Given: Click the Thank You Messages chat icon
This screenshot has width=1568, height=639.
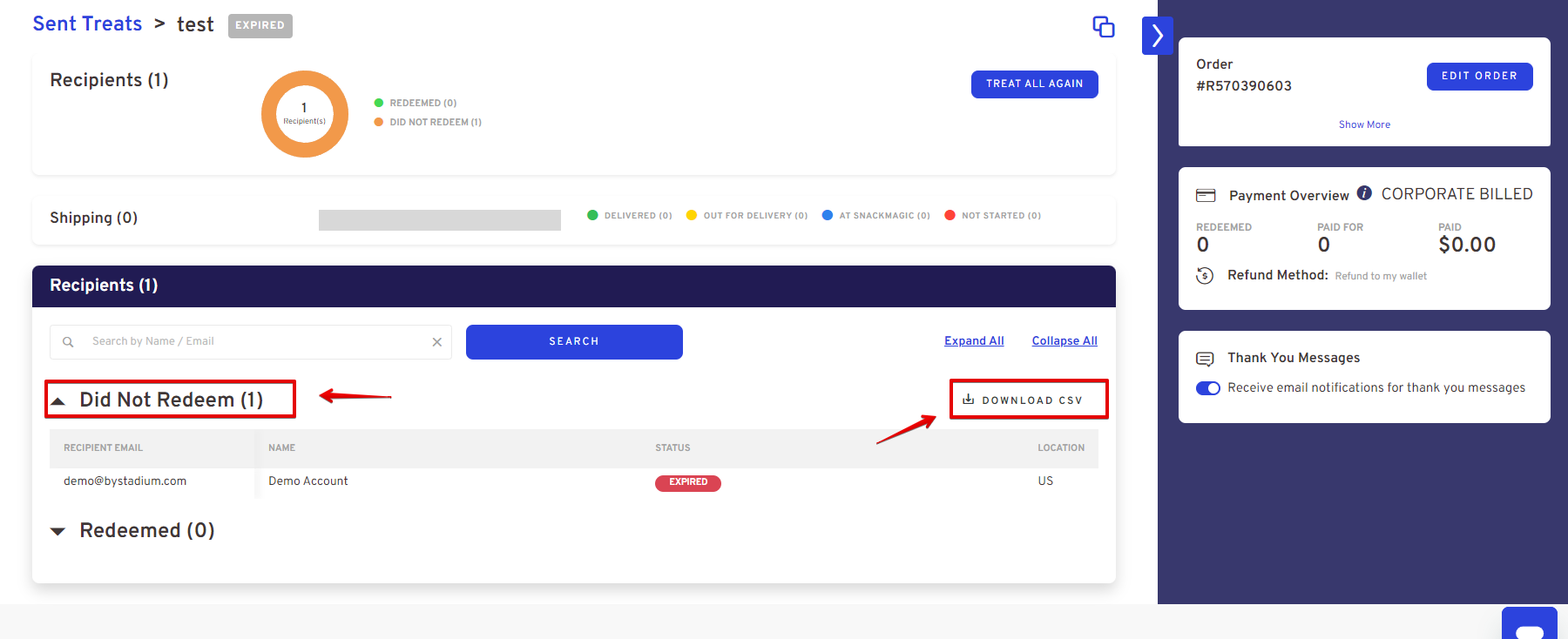Looking at the screenshot, I should (x=1205, y=359).
